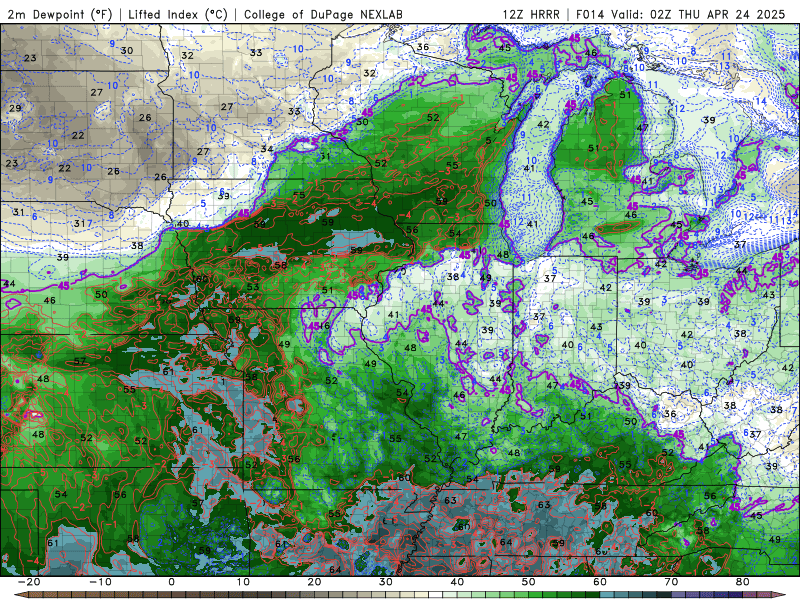Click the '10' colorbar scale label
Viewport: 800px width, 600px height.
pos(243,582)
